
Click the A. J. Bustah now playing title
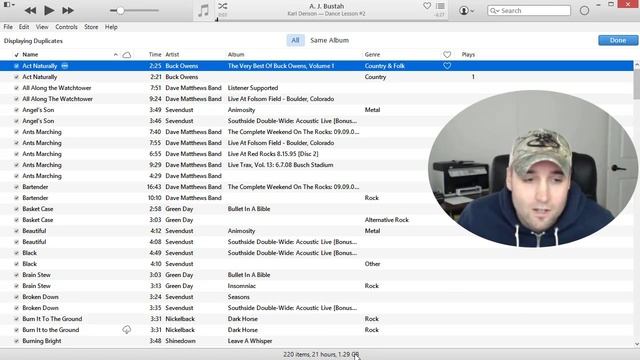pos(327,6)
